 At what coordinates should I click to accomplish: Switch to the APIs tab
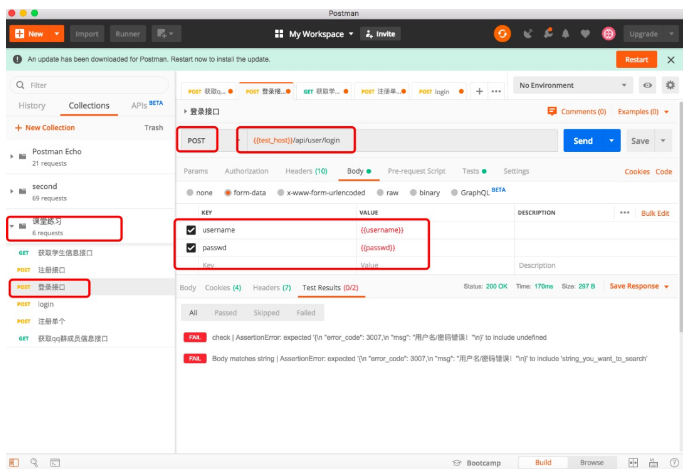147,105
